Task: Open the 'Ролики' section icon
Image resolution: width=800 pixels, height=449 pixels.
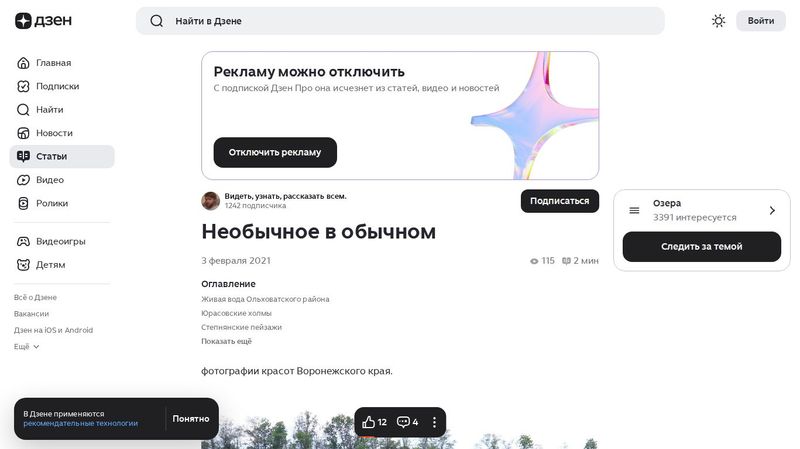Action: click(x=24, y=203)
